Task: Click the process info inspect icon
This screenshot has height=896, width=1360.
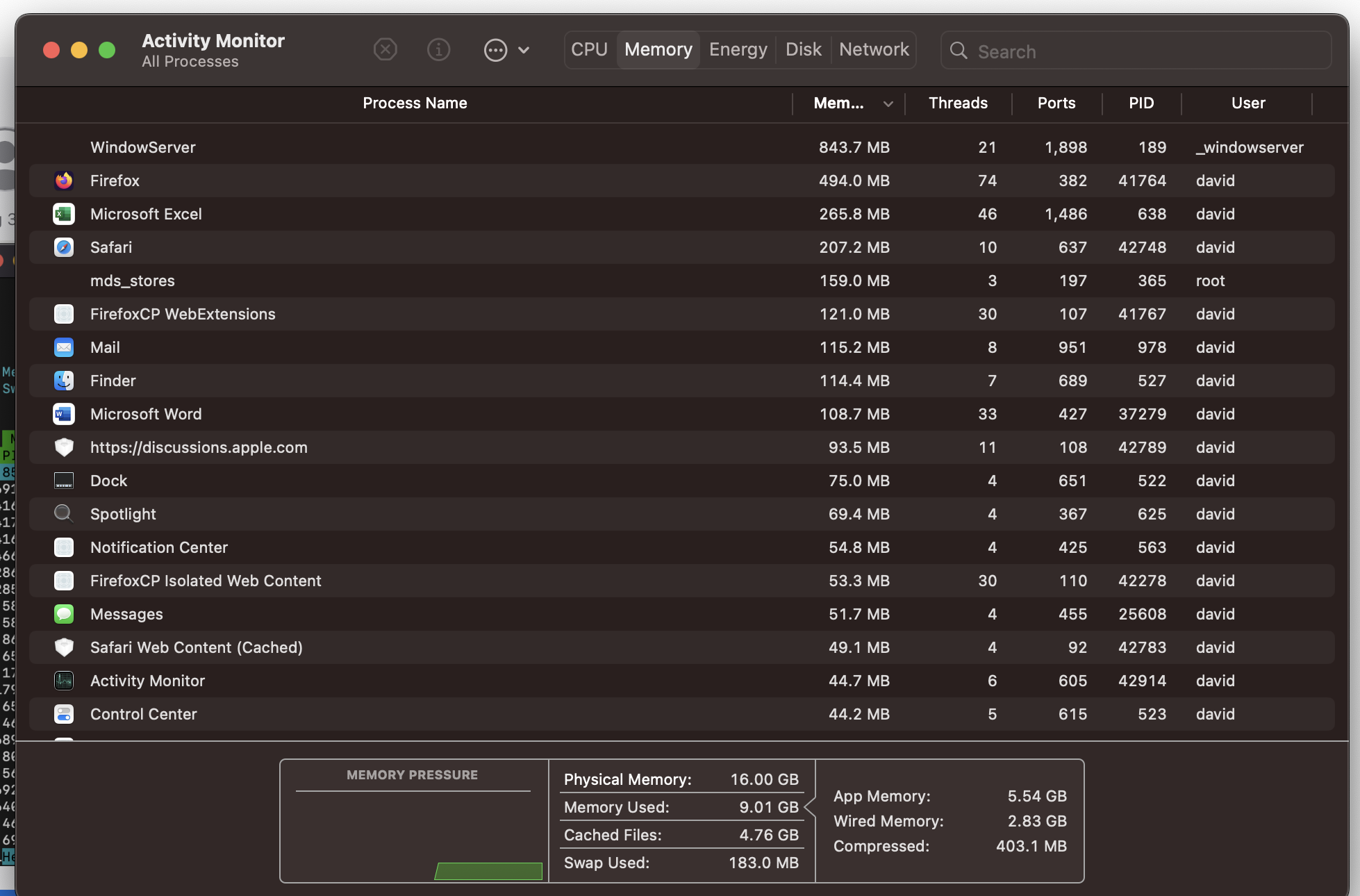Action: point(438,50)
